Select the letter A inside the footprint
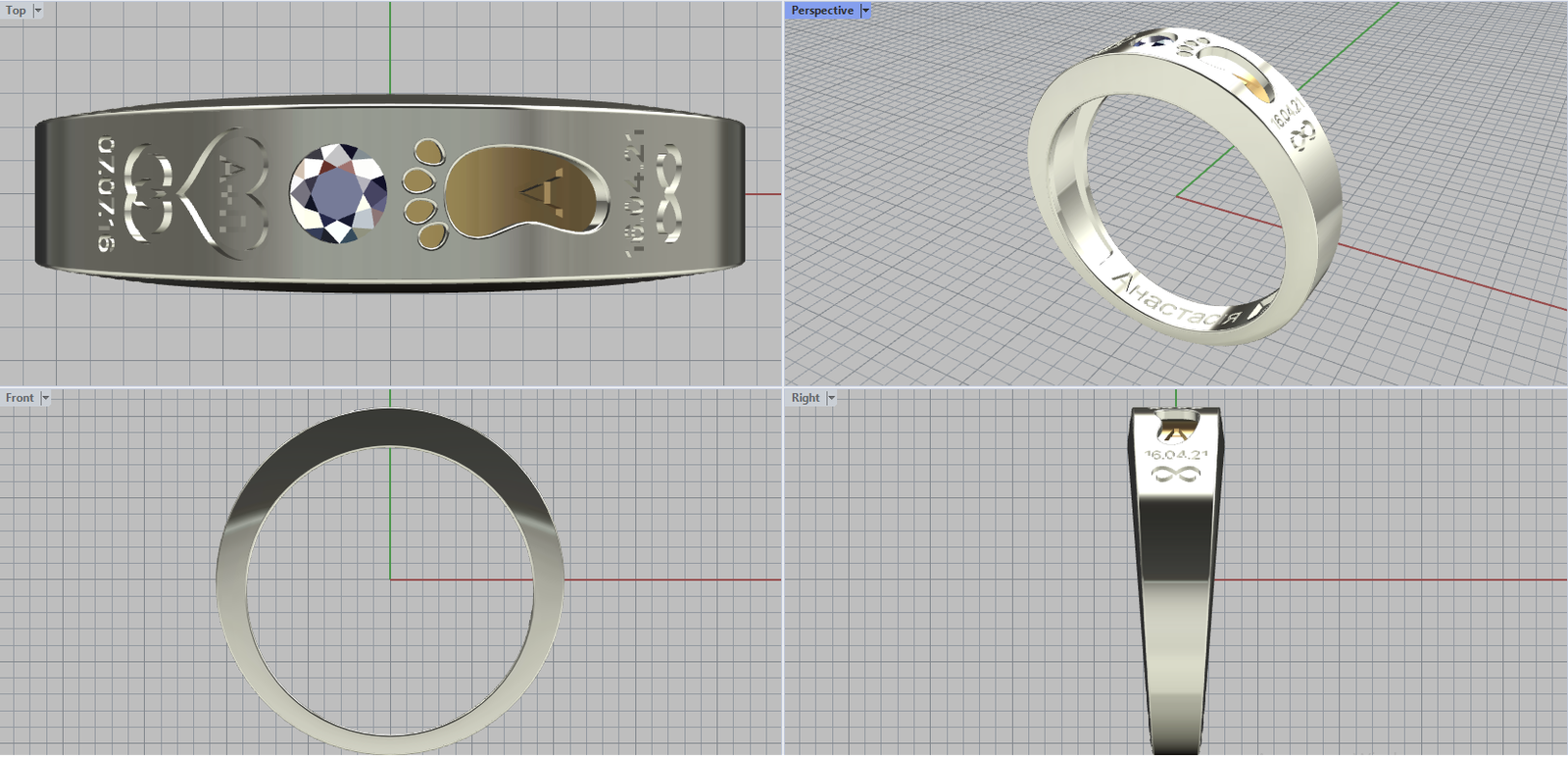This screenshot has width=1568, height=757. [547, 191]
